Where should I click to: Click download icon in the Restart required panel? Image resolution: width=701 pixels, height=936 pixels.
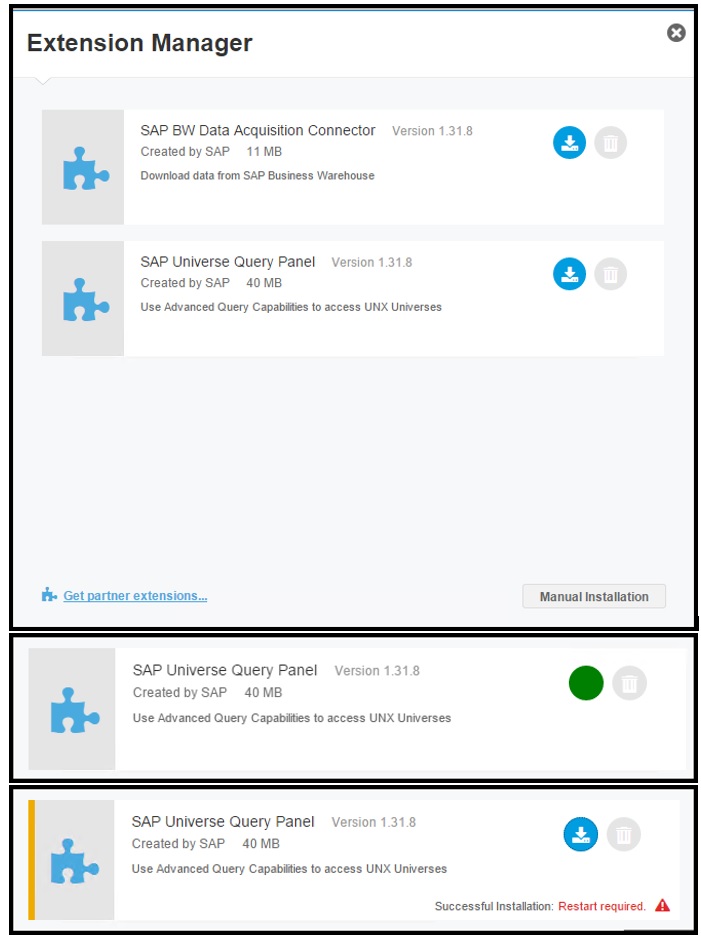[581, 834]
